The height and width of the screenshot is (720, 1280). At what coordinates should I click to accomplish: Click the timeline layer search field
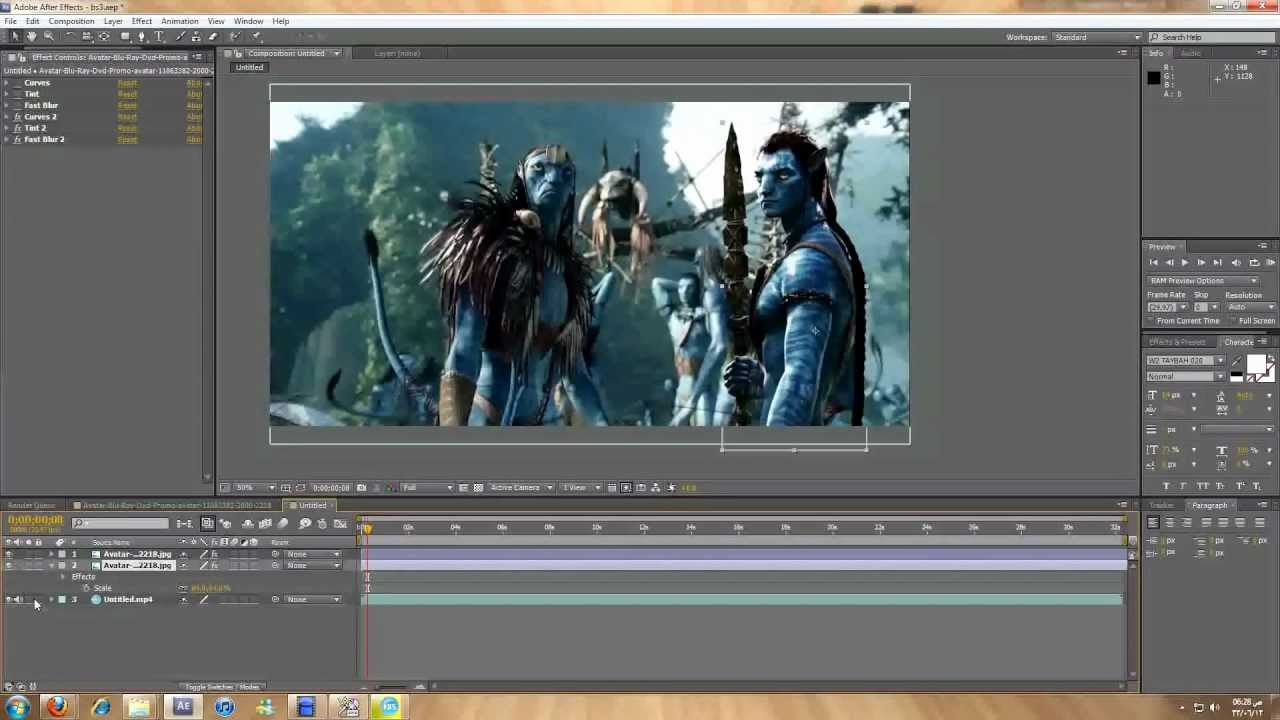120,523
